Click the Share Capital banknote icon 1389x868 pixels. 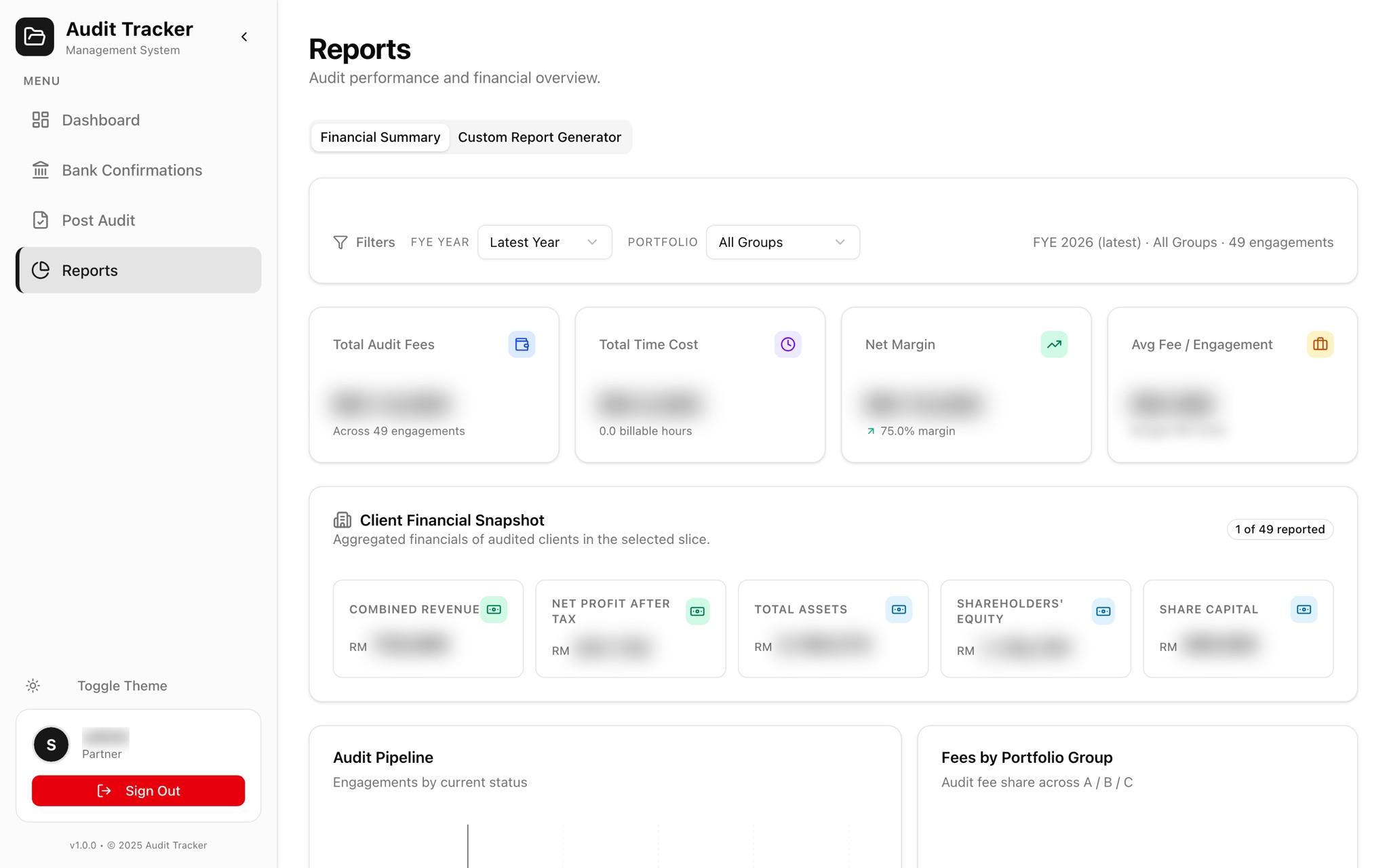[x=1304, y=610]
